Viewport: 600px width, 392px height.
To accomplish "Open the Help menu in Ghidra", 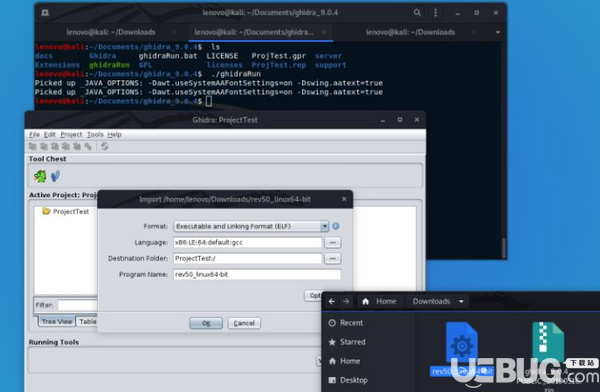I will [114, 134].
